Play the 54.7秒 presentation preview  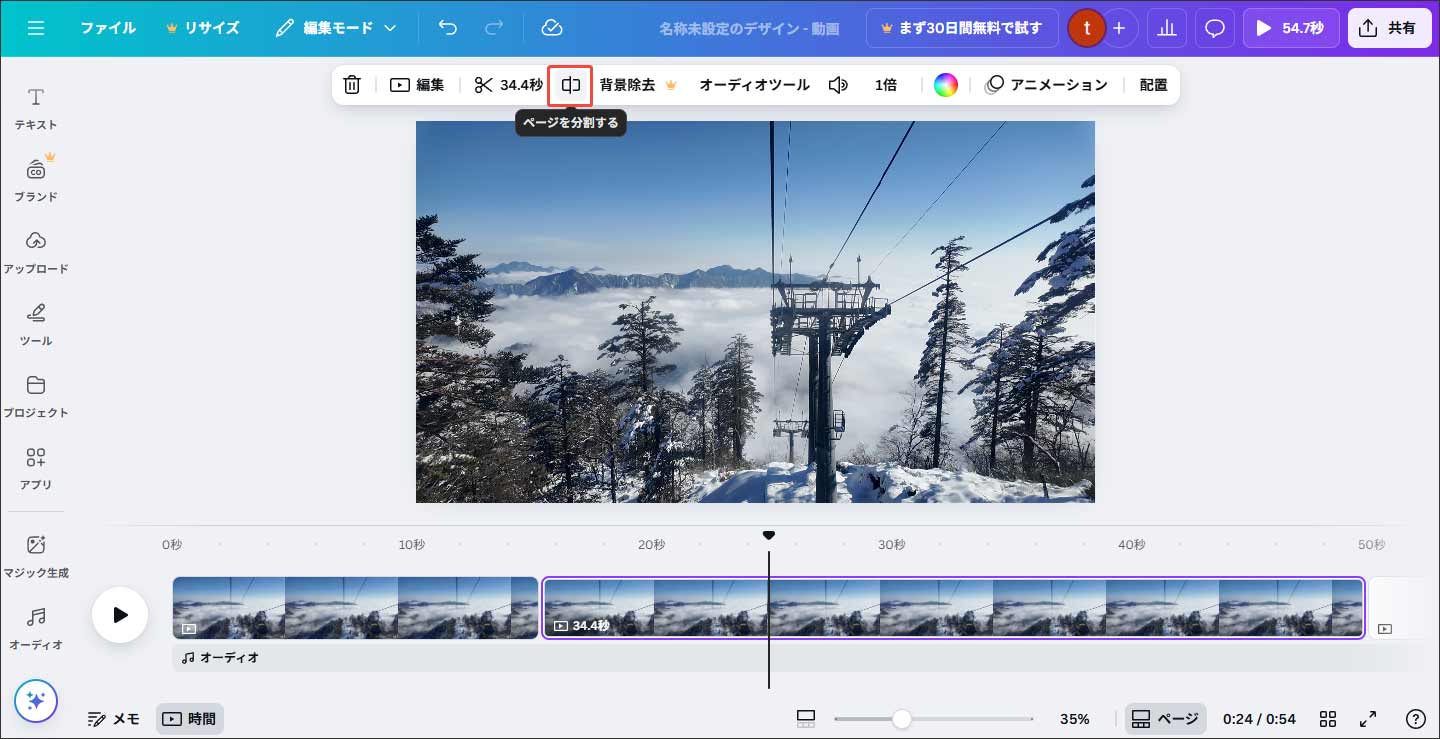[x=1291, y=28]
